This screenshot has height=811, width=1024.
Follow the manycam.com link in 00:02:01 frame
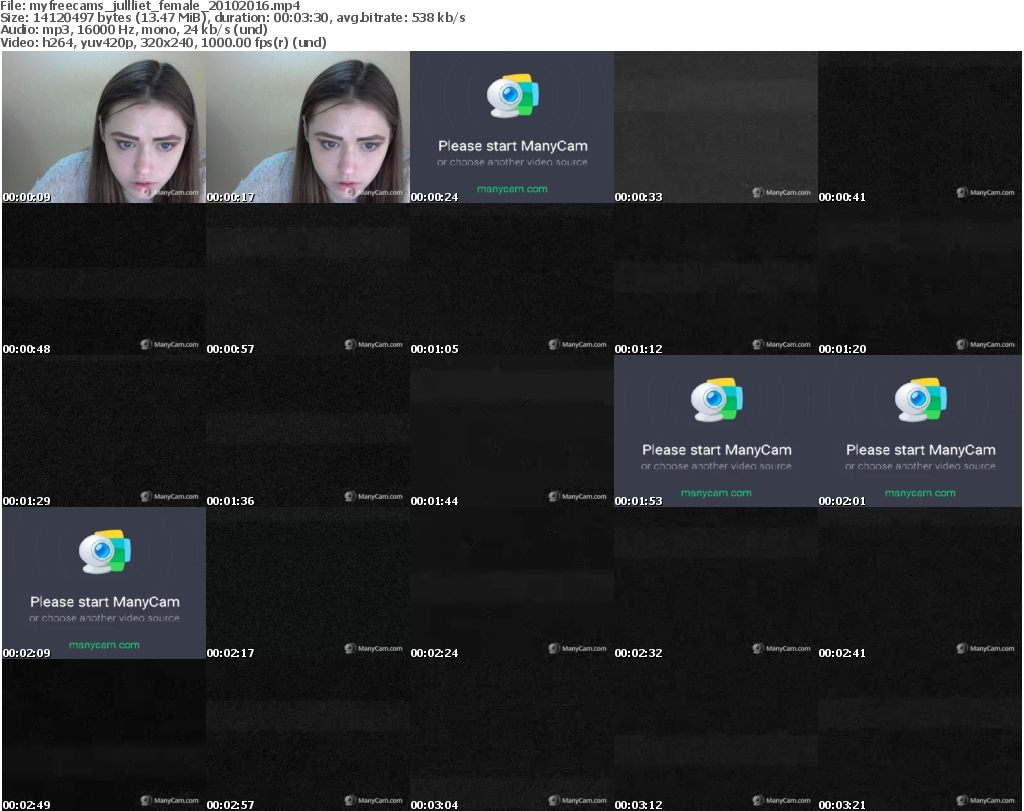920,493
